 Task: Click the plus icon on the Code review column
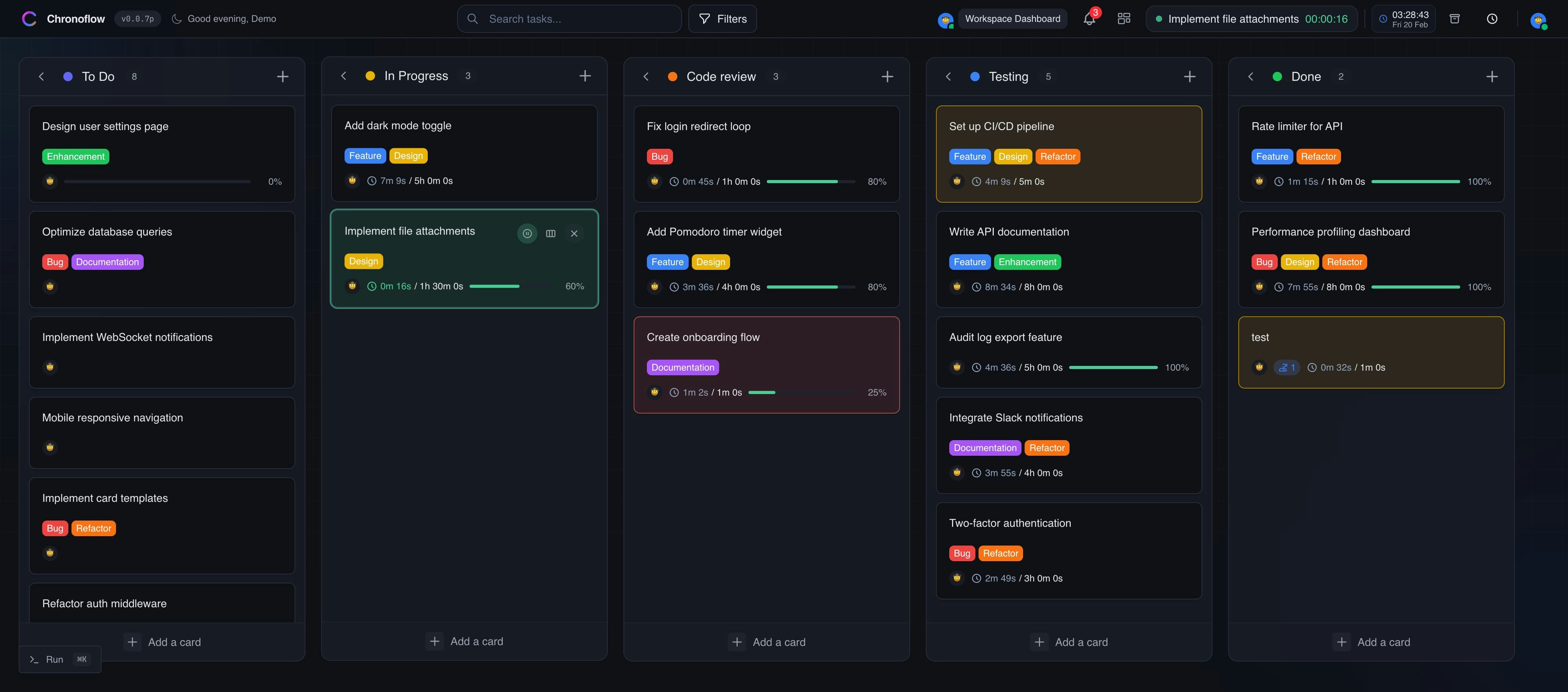(x=888, y=76)
